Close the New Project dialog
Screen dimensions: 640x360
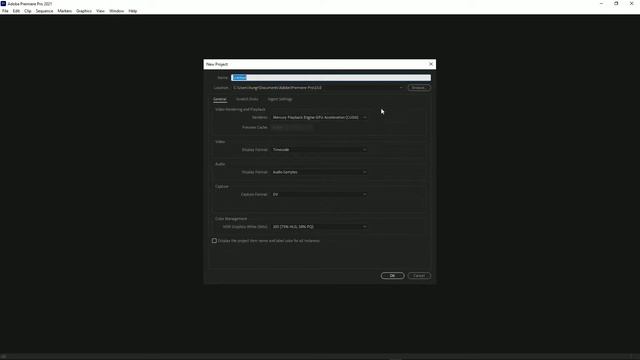point(431,64)
